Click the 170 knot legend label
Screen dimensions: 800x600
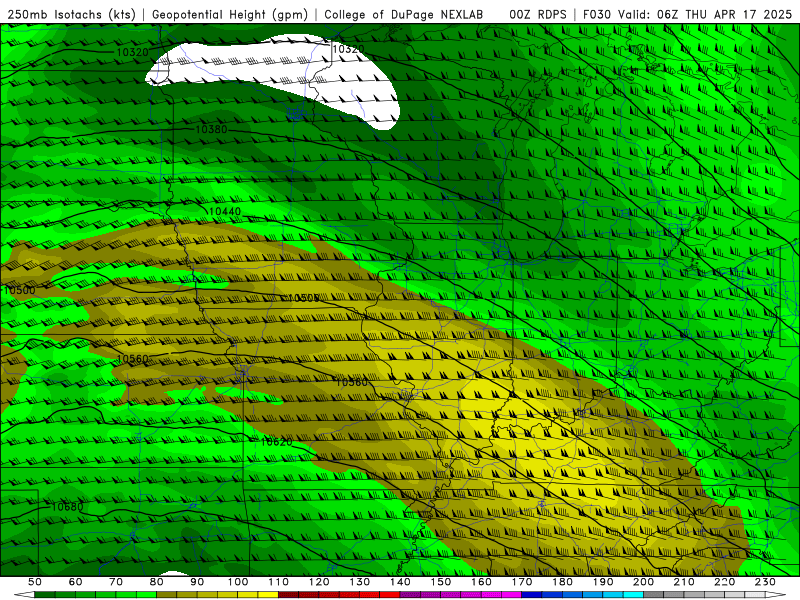coord(522,582)
